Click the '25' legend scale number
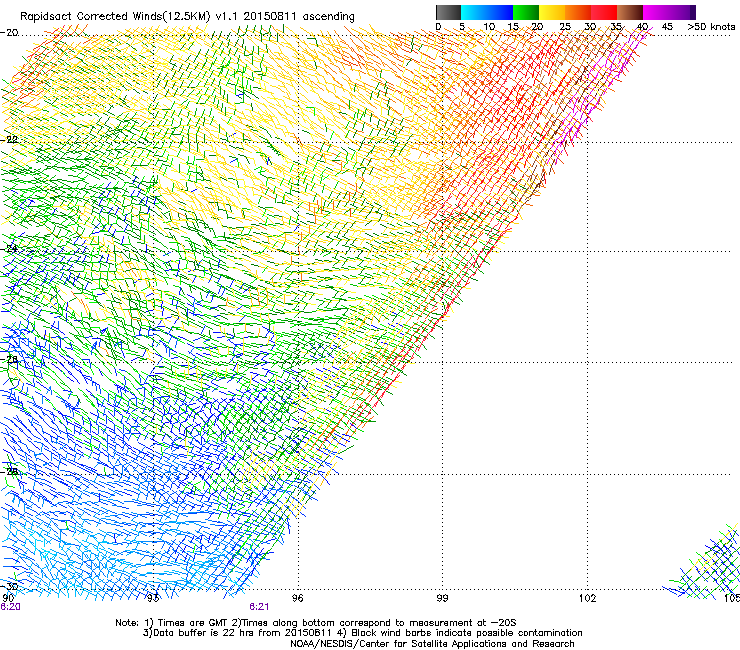740x650 pixels. pyautogui.click(x=565, y=26)
